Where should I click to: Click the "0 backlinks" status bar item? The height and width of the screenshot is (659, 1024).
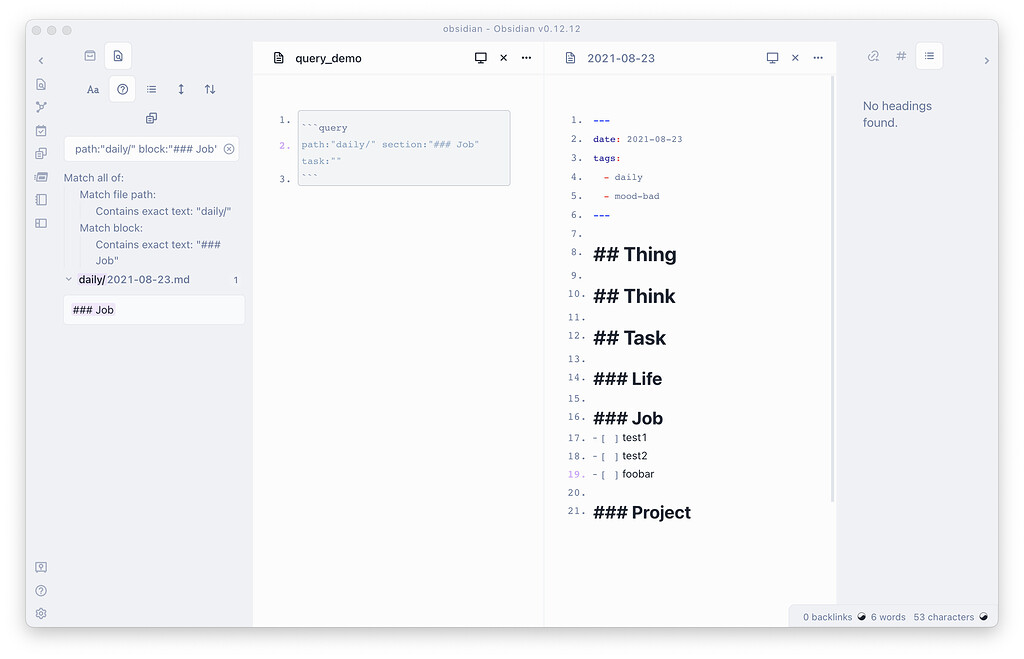coord(827,617)
